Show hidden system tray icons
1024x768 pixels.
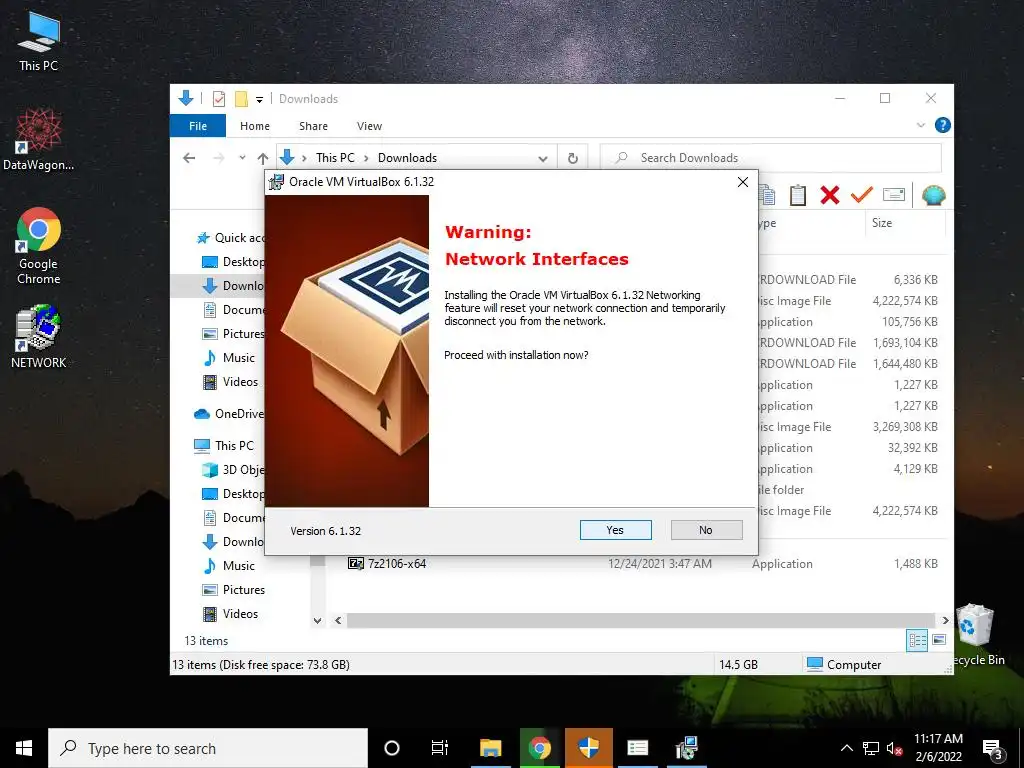click(x=846, y=748)
